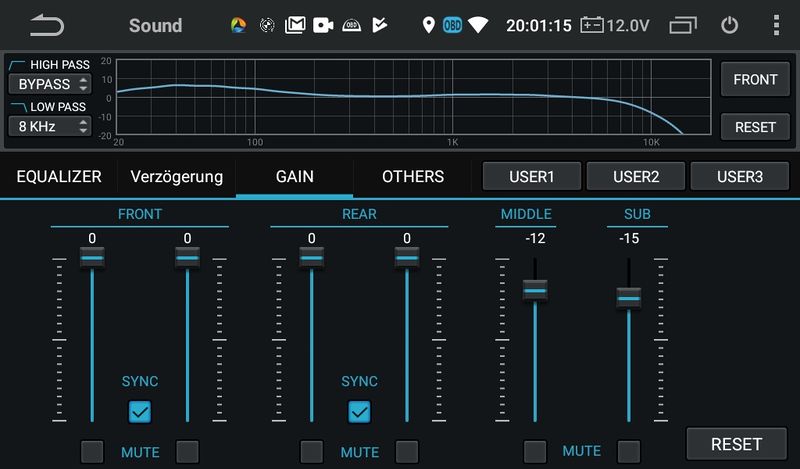800x469 pixels.
Task: Tap the Gmail envelope notification icon
Action: click(294, 25)
